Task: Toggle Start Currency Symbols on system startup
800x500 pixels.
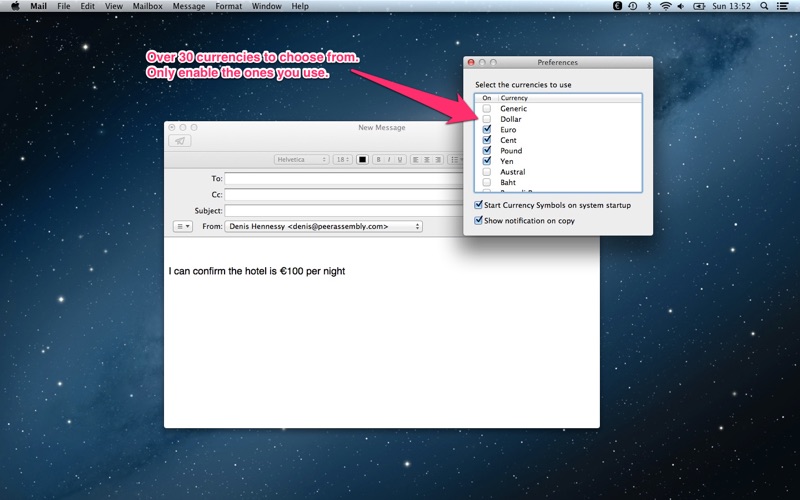Action: point(478,205)
